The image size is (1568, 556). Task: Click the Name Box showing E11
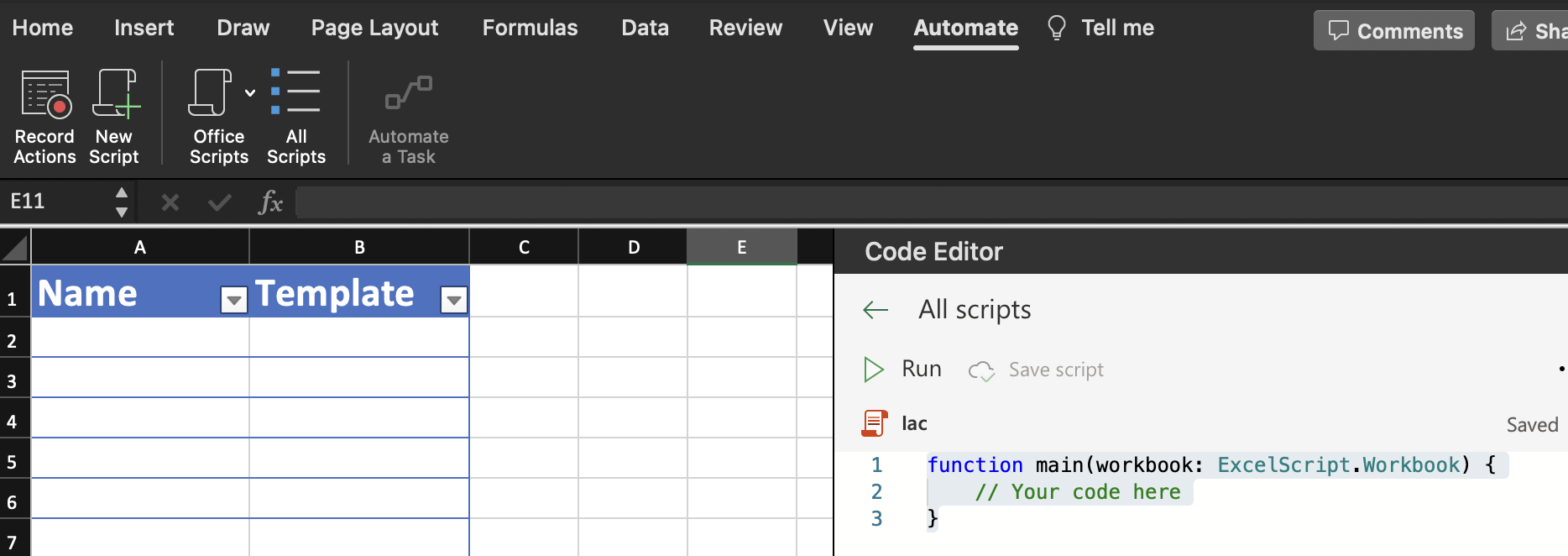tap(55, 202)
